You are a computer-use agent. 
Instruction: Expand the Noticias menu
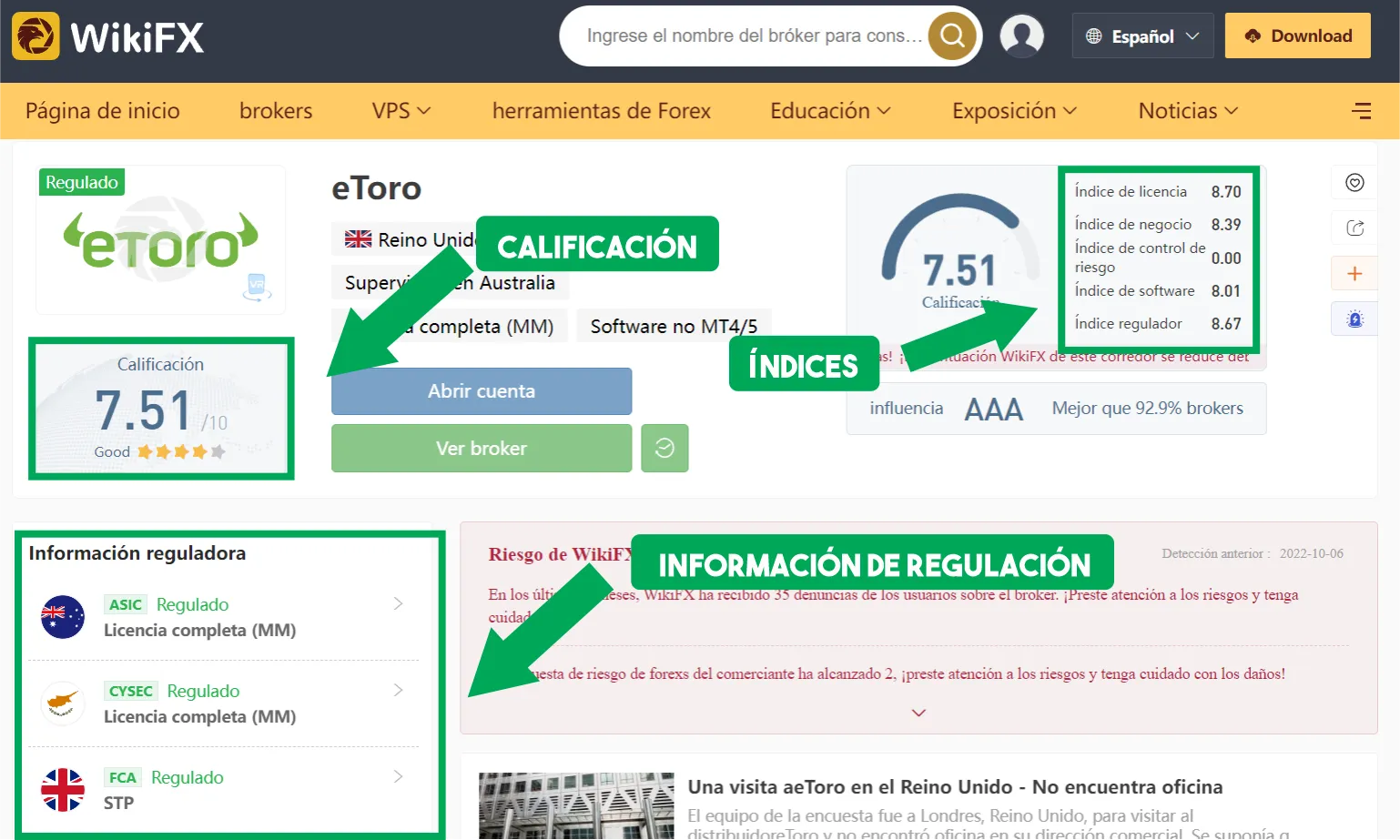pyautogui.click(x=1188, y=111)
